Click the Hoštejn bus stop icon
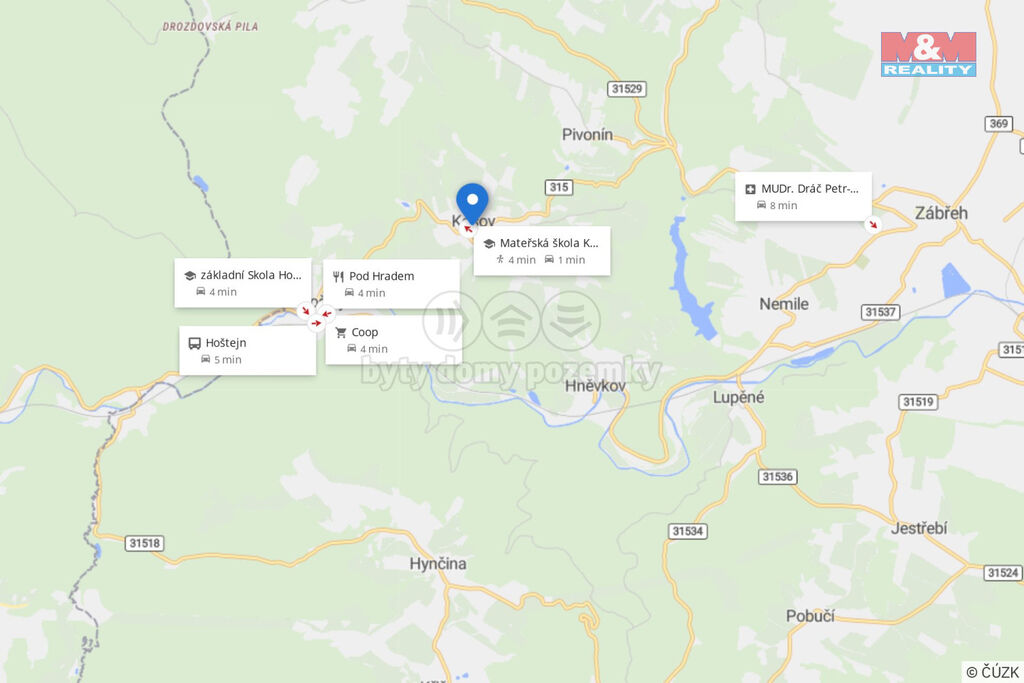1024x683 pixels. pos(195,343)
